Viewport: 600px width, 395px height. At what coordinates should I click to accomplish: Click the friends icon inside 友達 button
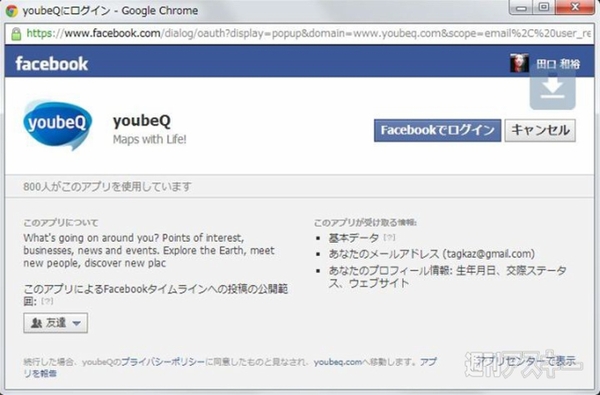pyautogui.click(x=36, y=323)
